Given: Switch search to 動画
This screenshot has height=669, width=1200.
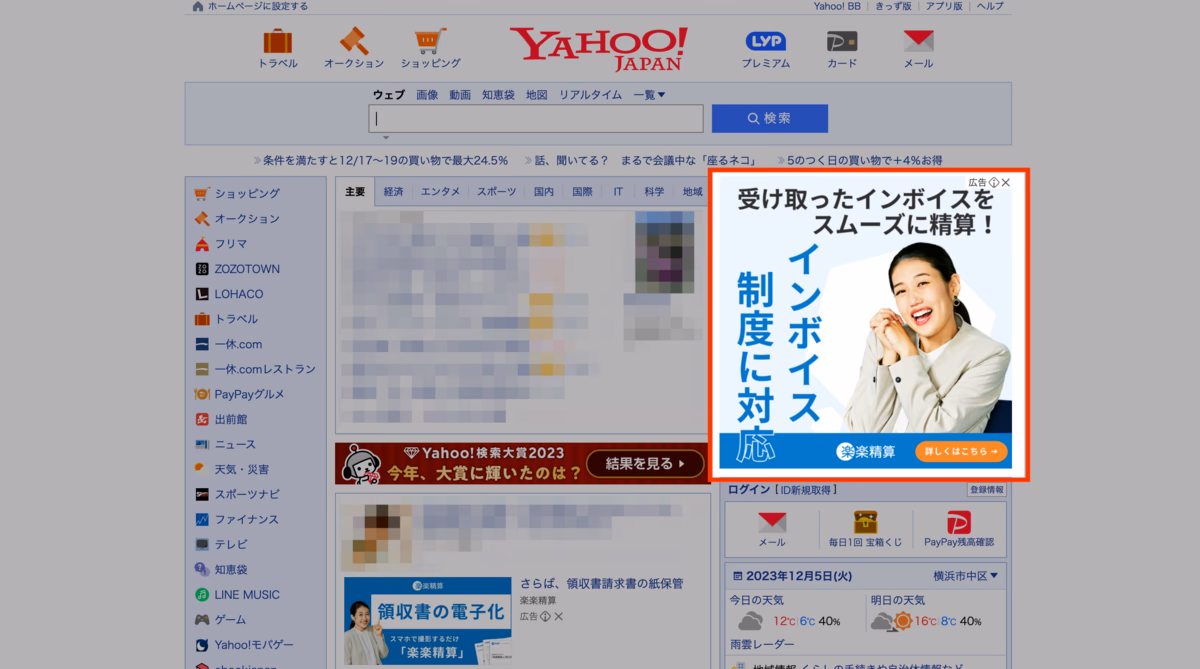Looking at the screenshot, I should point(460,95).
